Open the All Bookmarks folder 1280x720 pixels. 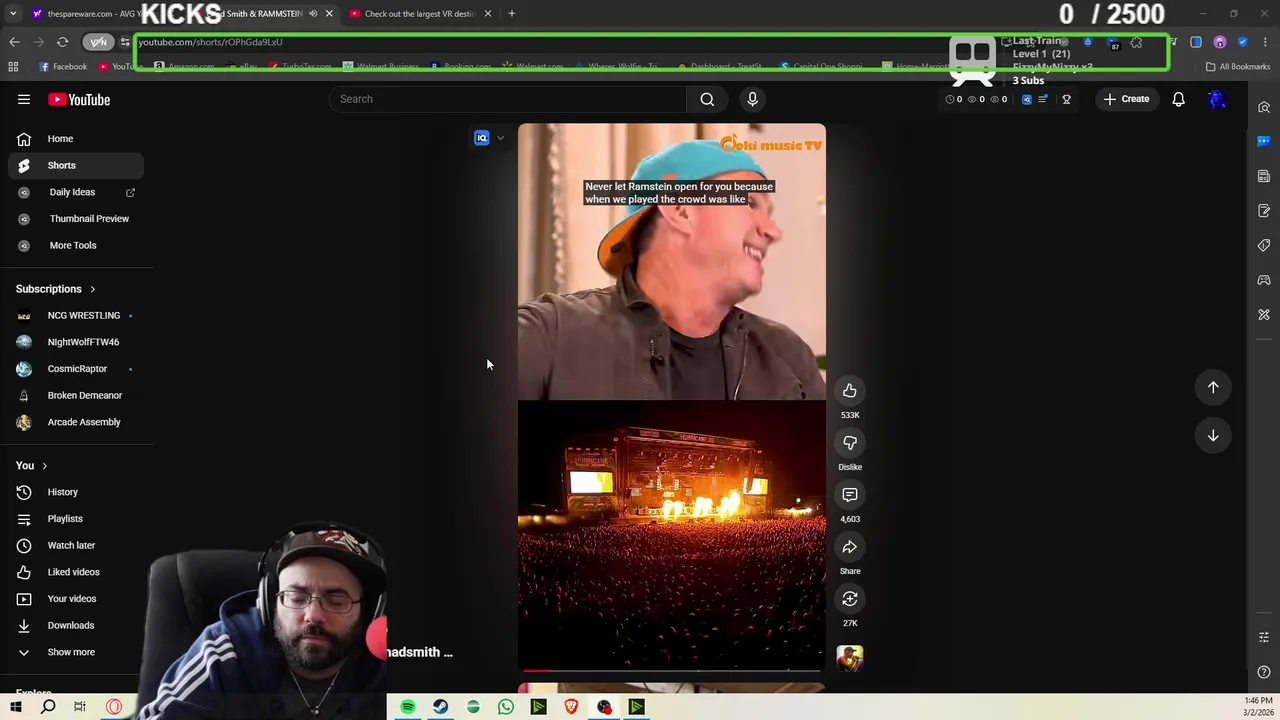coord(1238,67)
